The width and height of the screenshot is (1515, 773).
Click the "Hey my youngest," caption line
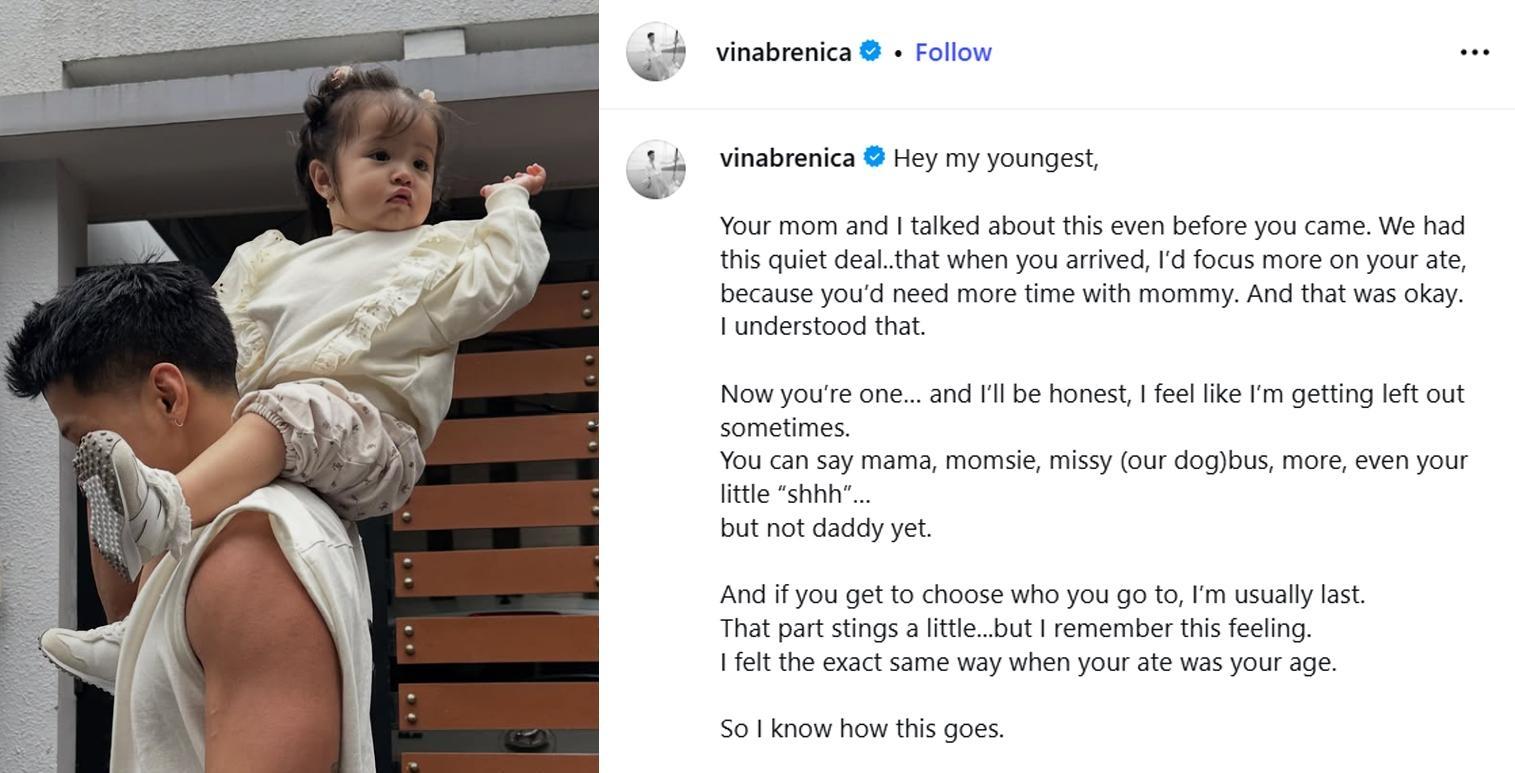pos(995,158)
